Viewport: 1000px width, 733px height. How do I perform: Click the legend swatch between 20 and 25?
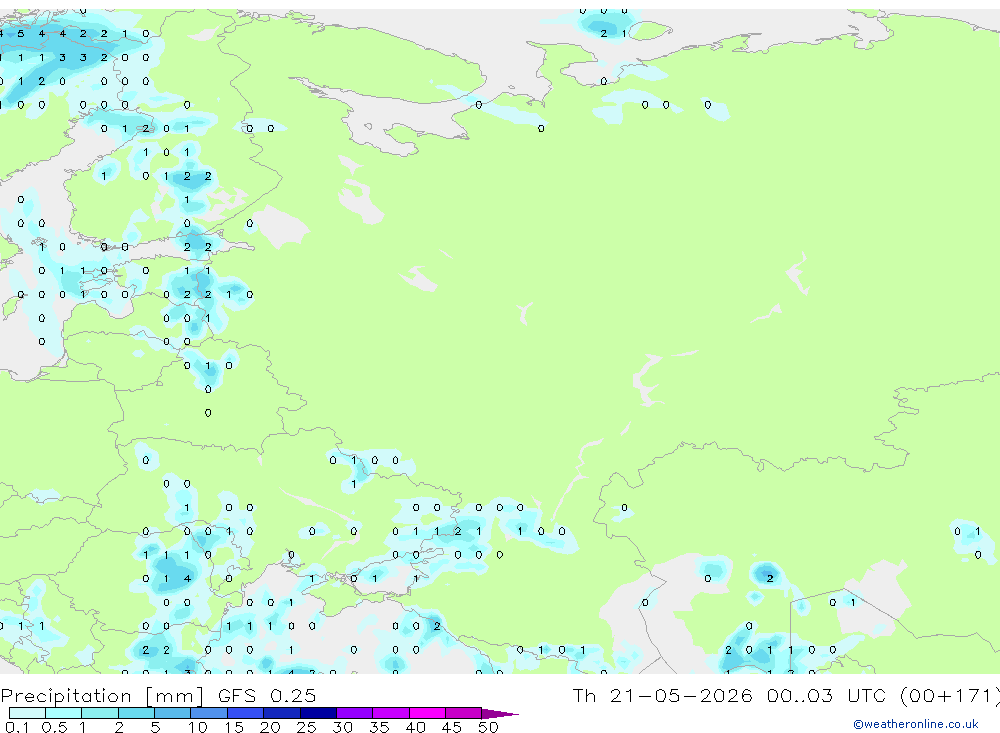click(x=282, y=713)
